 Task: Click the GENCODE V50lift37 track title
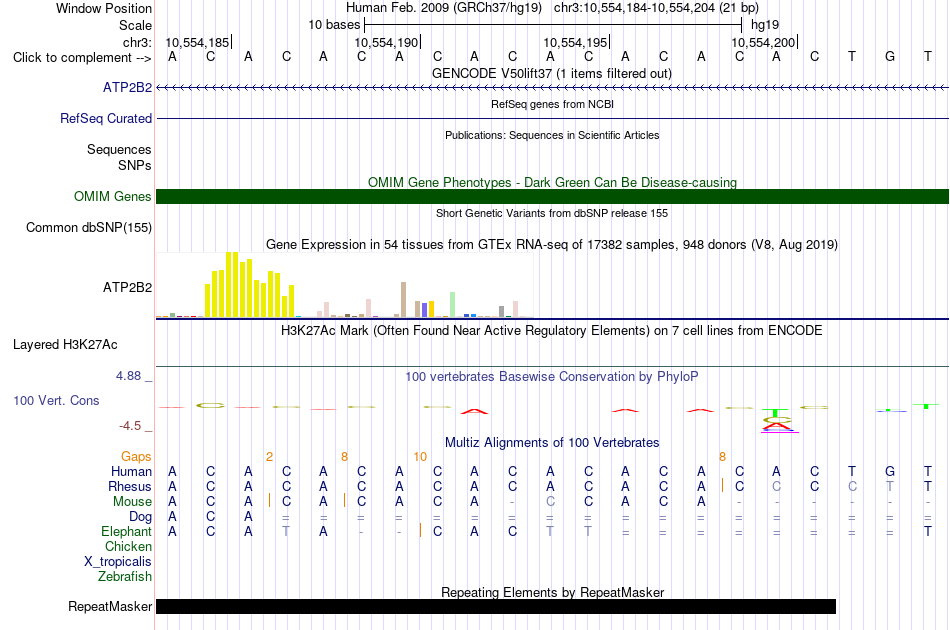(552, 74)
